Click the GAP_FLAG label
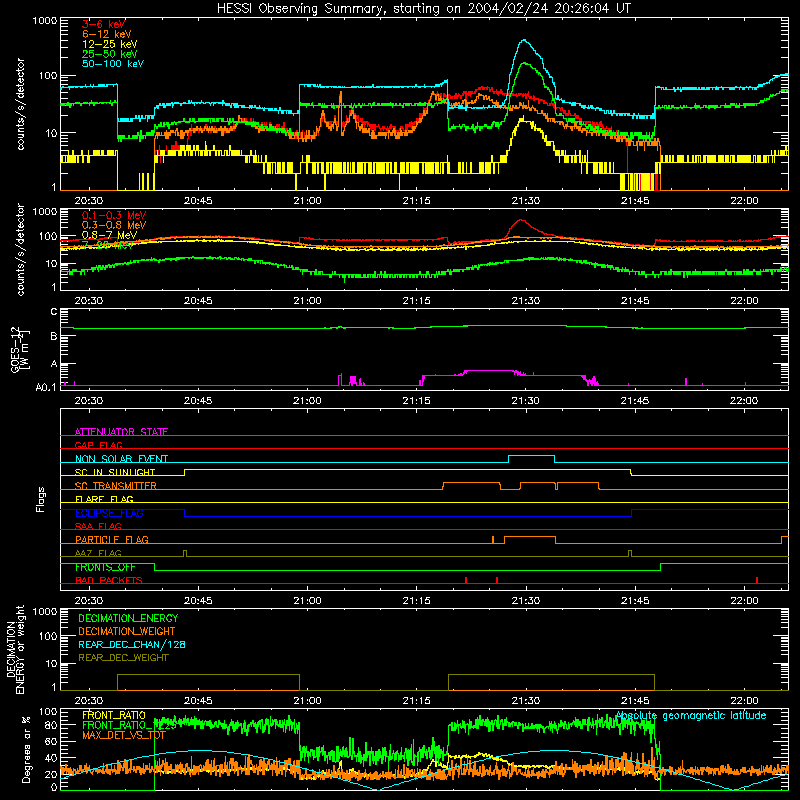This screenshot has height=800, width=800. pos(98,445)
